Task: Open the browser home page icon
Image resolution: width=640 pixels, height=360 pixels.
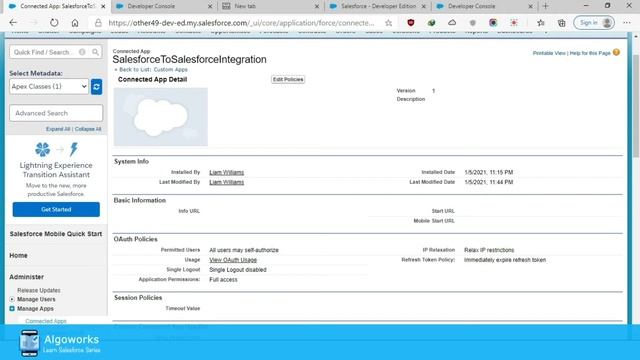Action: [x=75, y=23]
